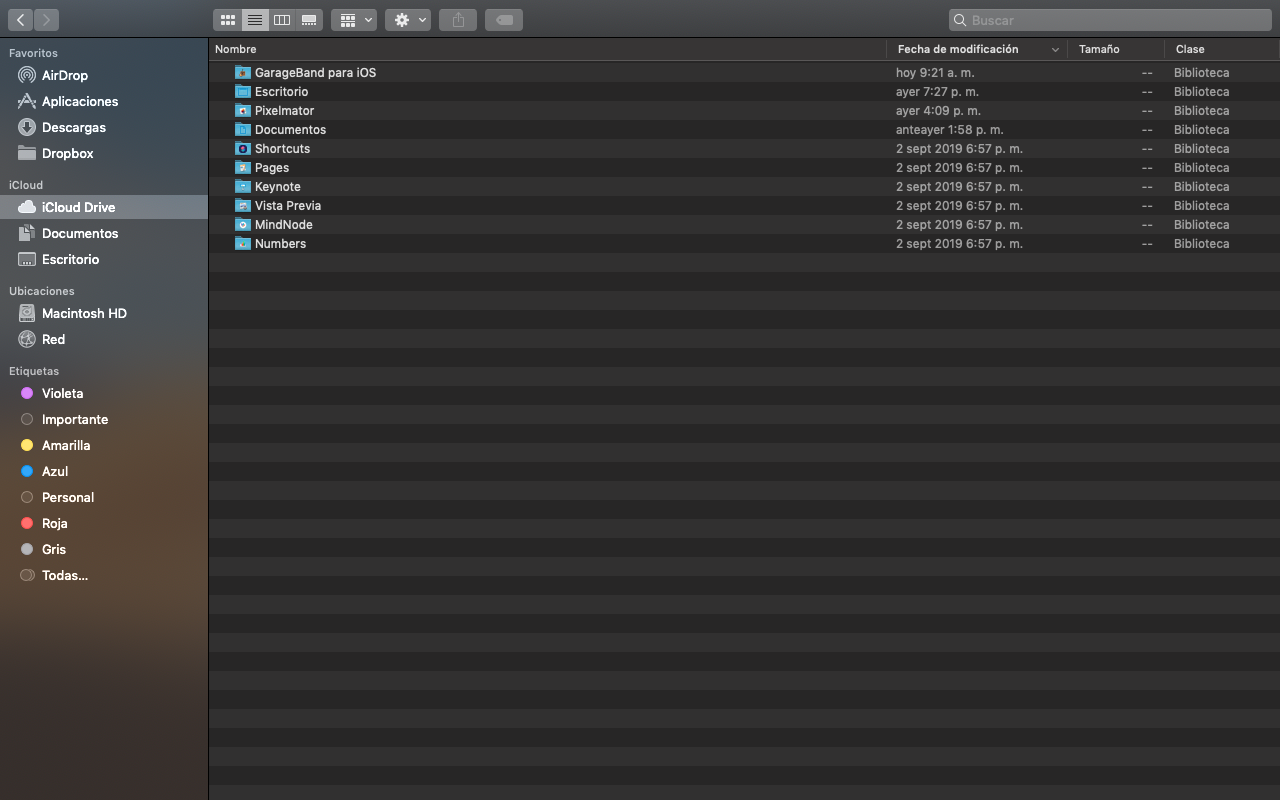Click the Share toolbar button
The height and width of the screenshot is (800, 1280).
coord(458,20)
